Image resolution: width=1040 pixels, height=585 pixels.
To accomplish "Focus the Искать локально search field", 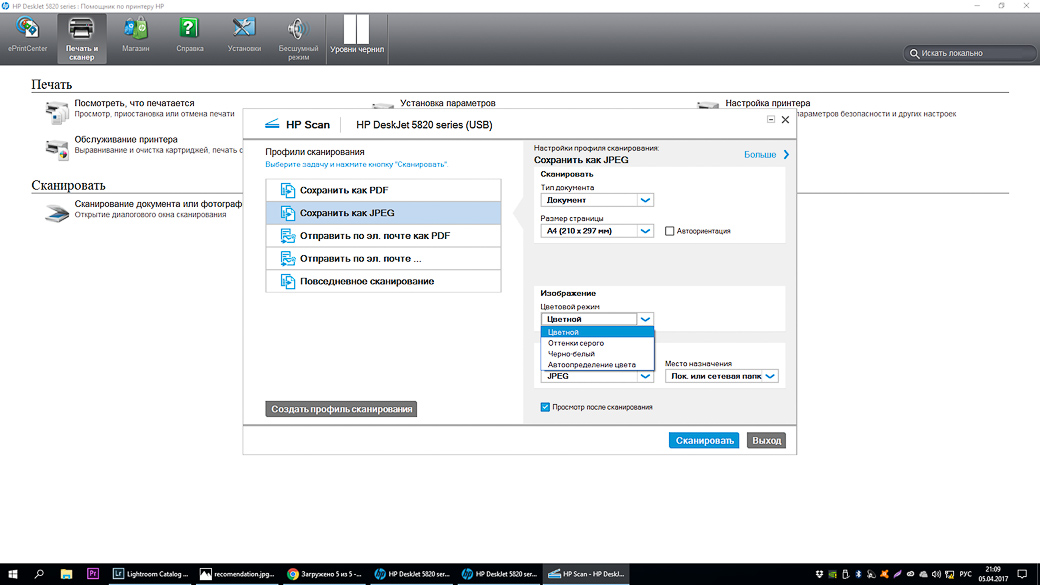I will [970, 53].
